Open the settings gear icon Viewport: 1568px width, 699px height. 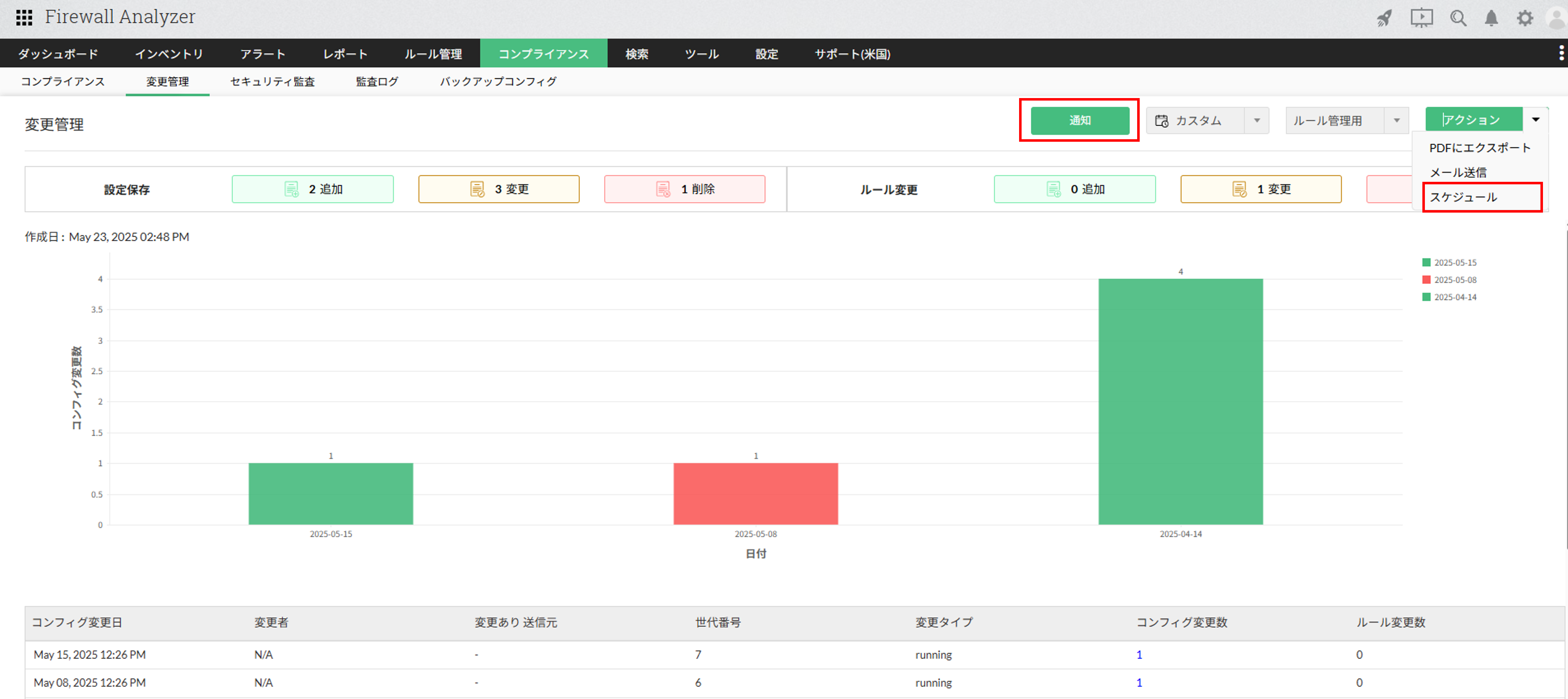point(1525,18)
